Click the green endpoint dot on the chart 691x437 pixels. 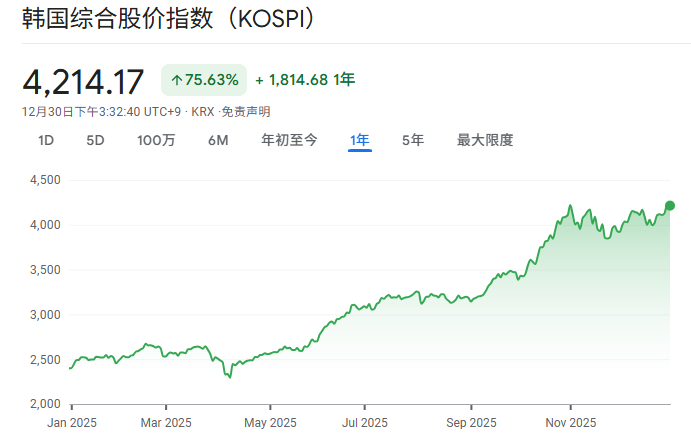click(670, 206)
